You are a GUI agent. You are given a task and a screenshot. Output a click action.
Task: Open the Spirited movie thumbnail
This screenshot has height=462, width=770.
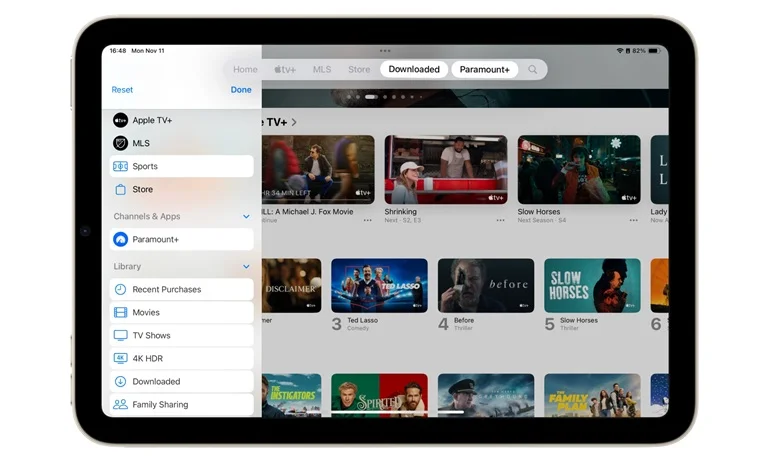point(379,396)
